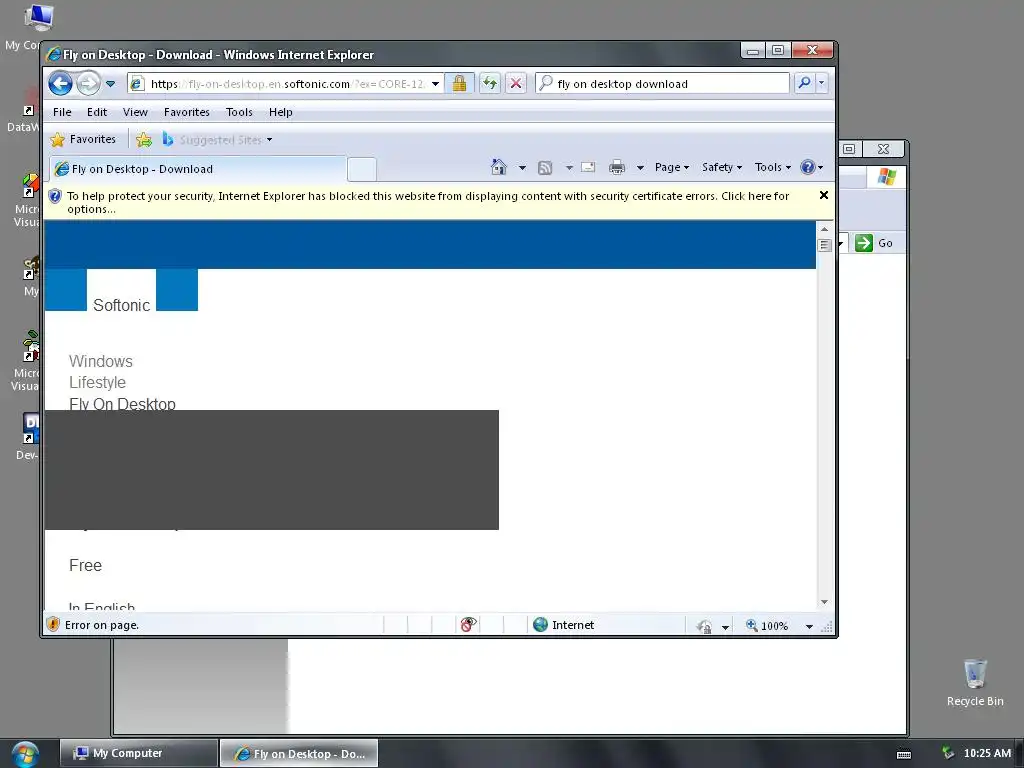Expand Home button dropdown arrow
The width and height of the screenshot is (1024, 768).
click(522, 168)
